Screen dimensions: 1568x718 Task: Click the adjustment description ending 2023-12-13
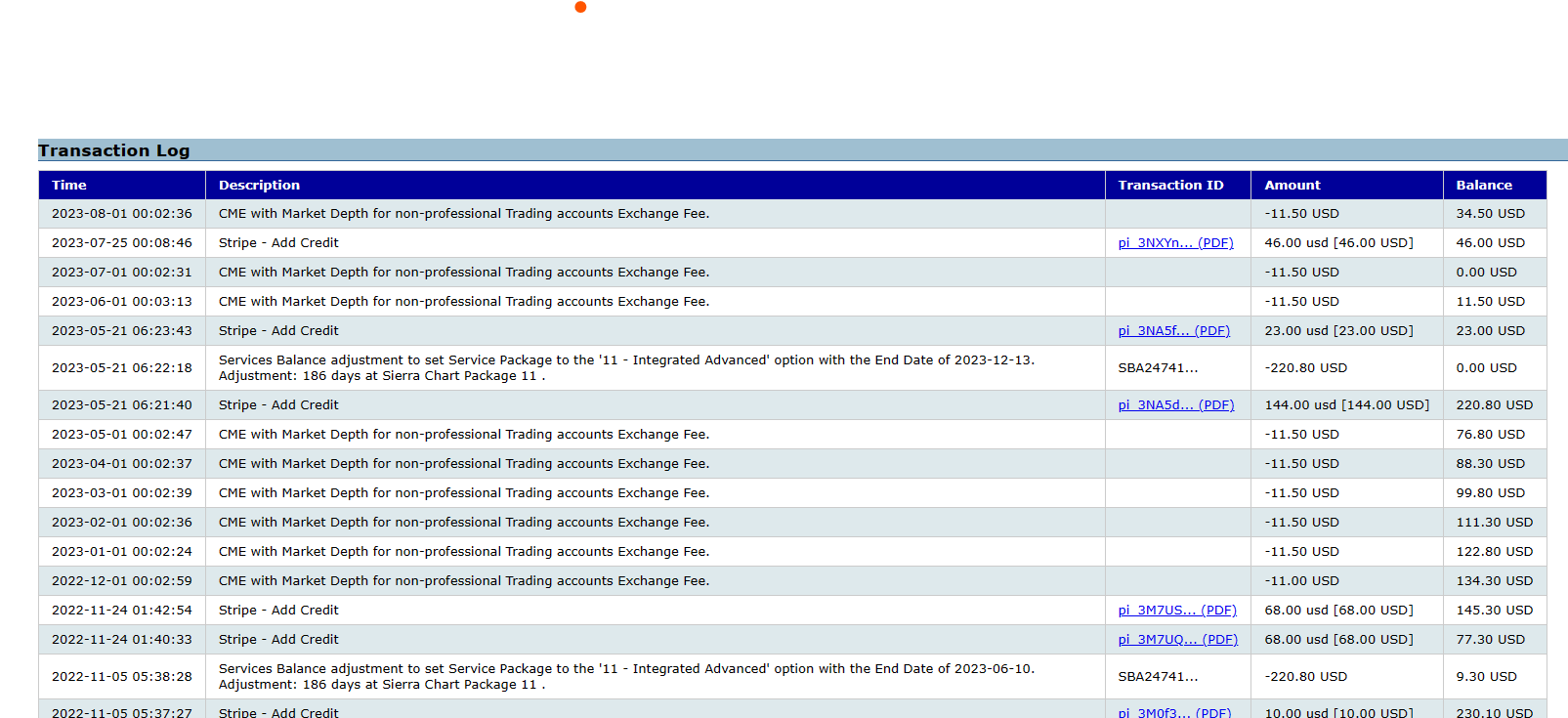(x=626, y=368)
